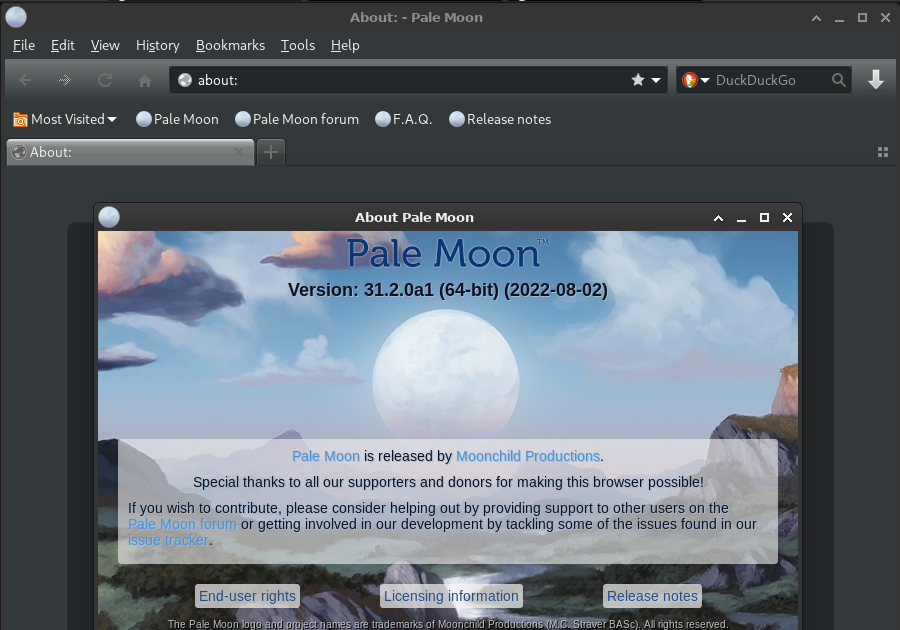This screenshot has height=630, width=900.
Task: Close the About: tab
Action: 239,152
